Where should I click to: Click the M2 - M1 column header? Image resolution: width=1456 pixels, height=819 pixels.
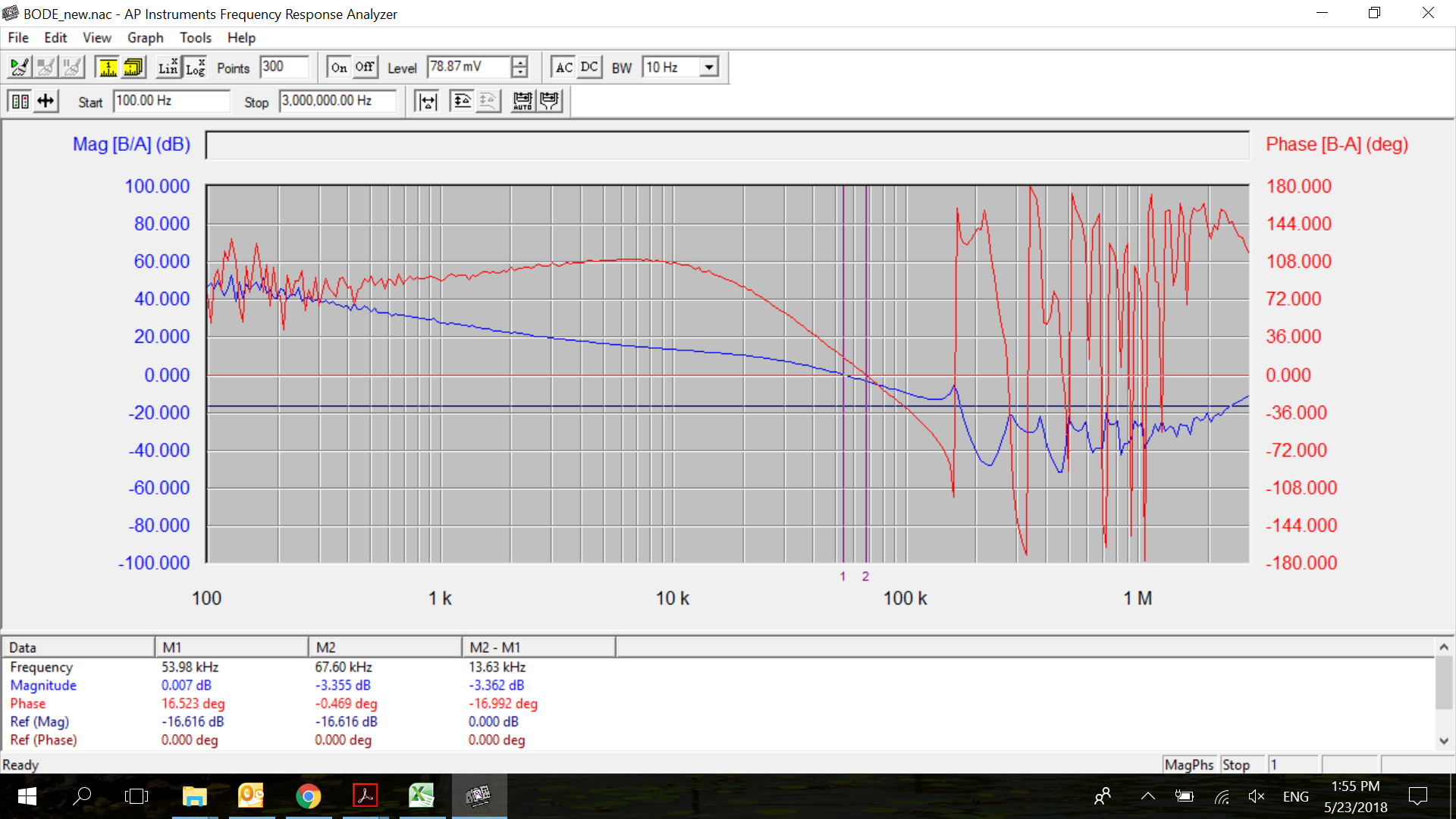tap(539, 648)
